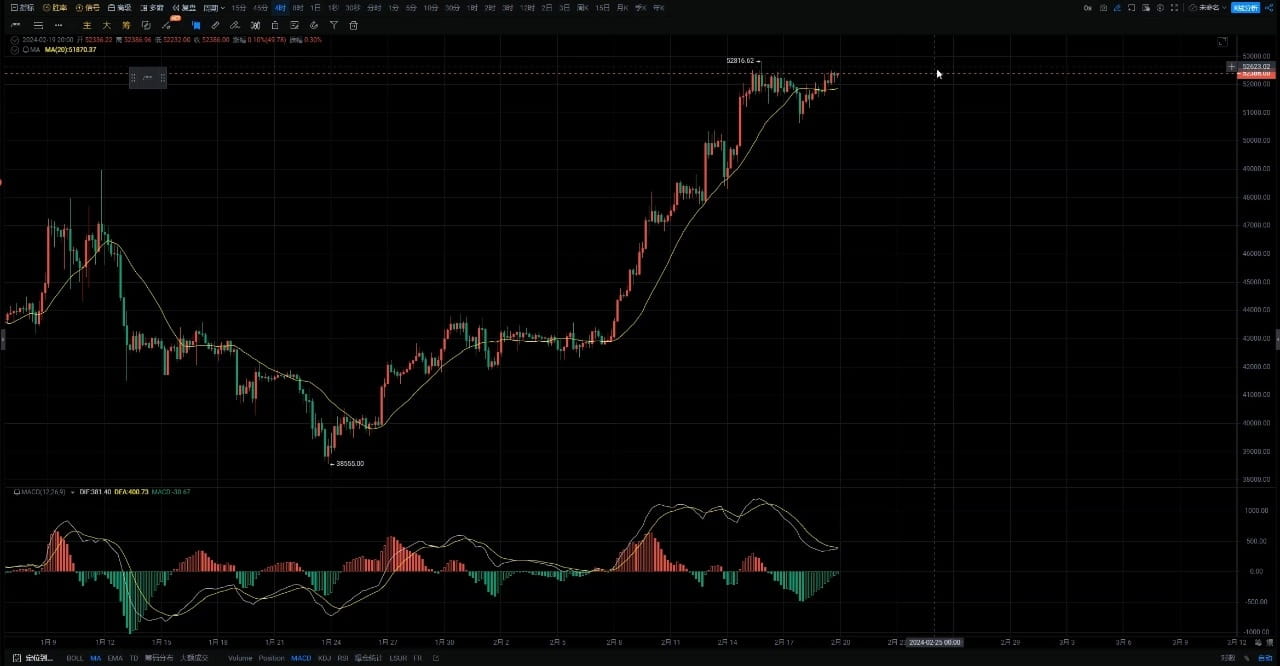1280x666 pixels.
Task: Click the indicator settings icon after FR
Action: [x=436, y=658]
